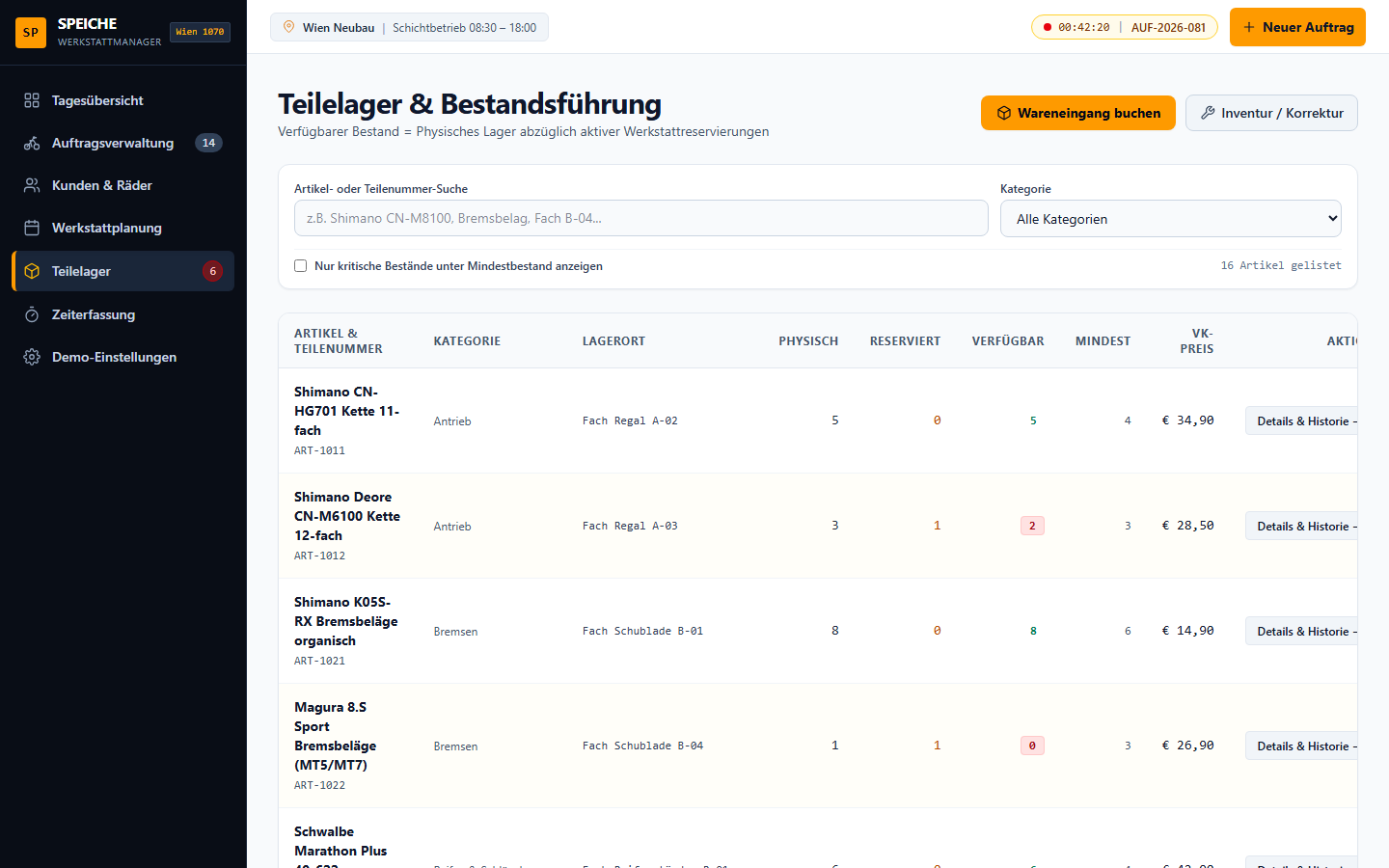
Task: Click the Demo-Einstellungen gear icon
Action: (x=32, y=357)
